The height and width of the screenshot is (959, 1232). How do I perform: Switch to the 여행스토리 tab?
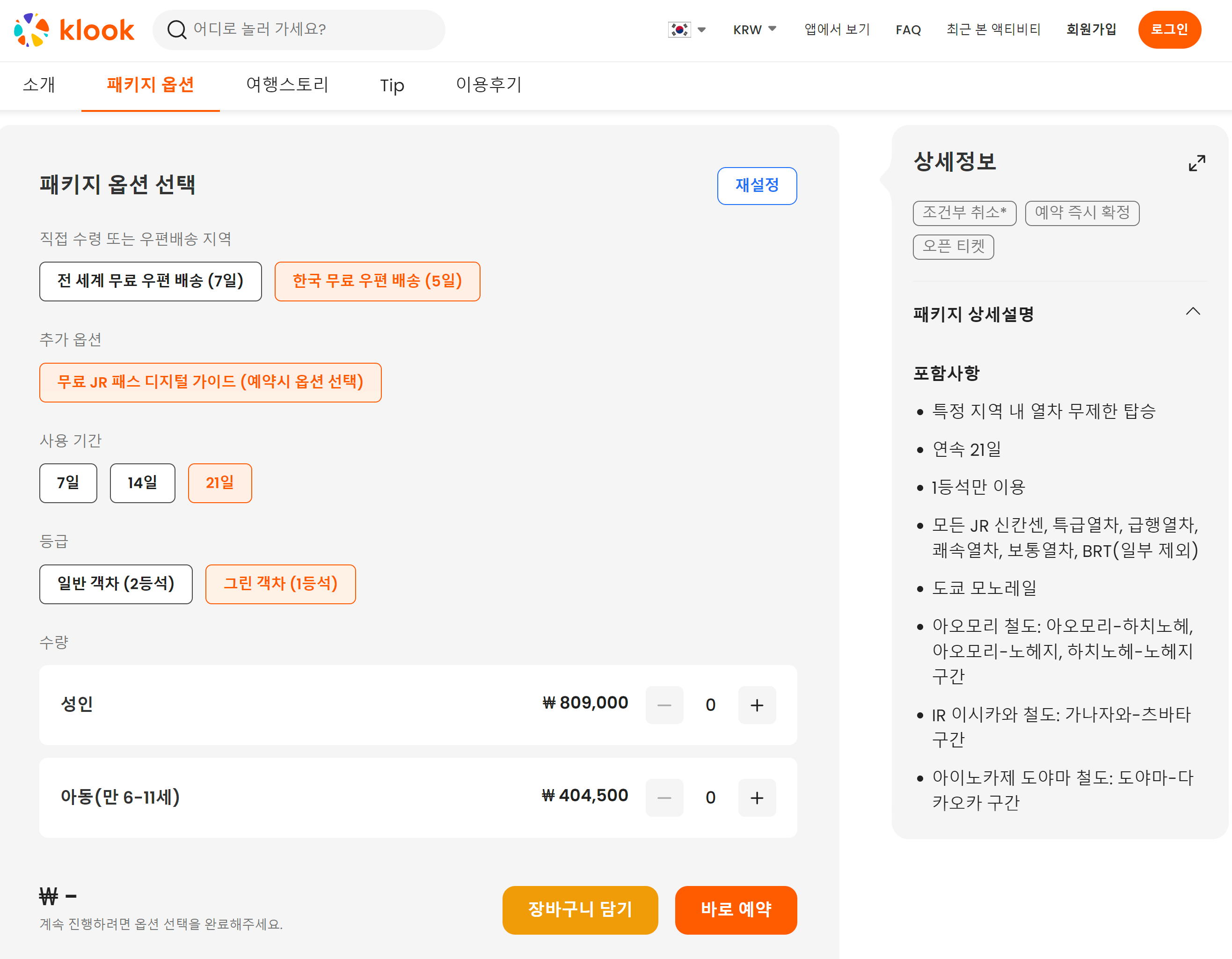(287, 85)
